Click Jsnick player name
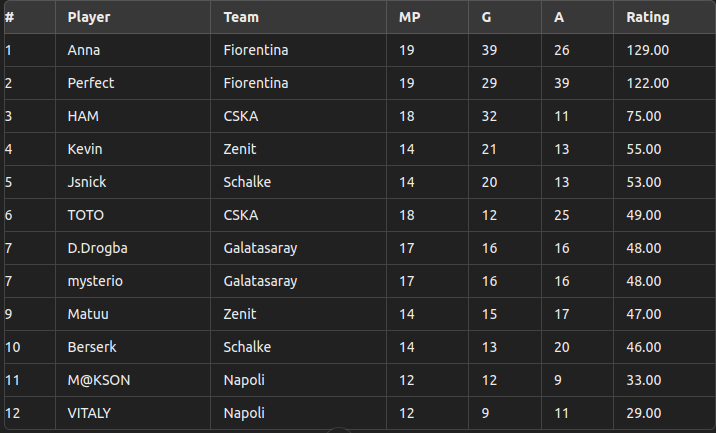The height and width of the screenshot is (433, 716). 87,182
